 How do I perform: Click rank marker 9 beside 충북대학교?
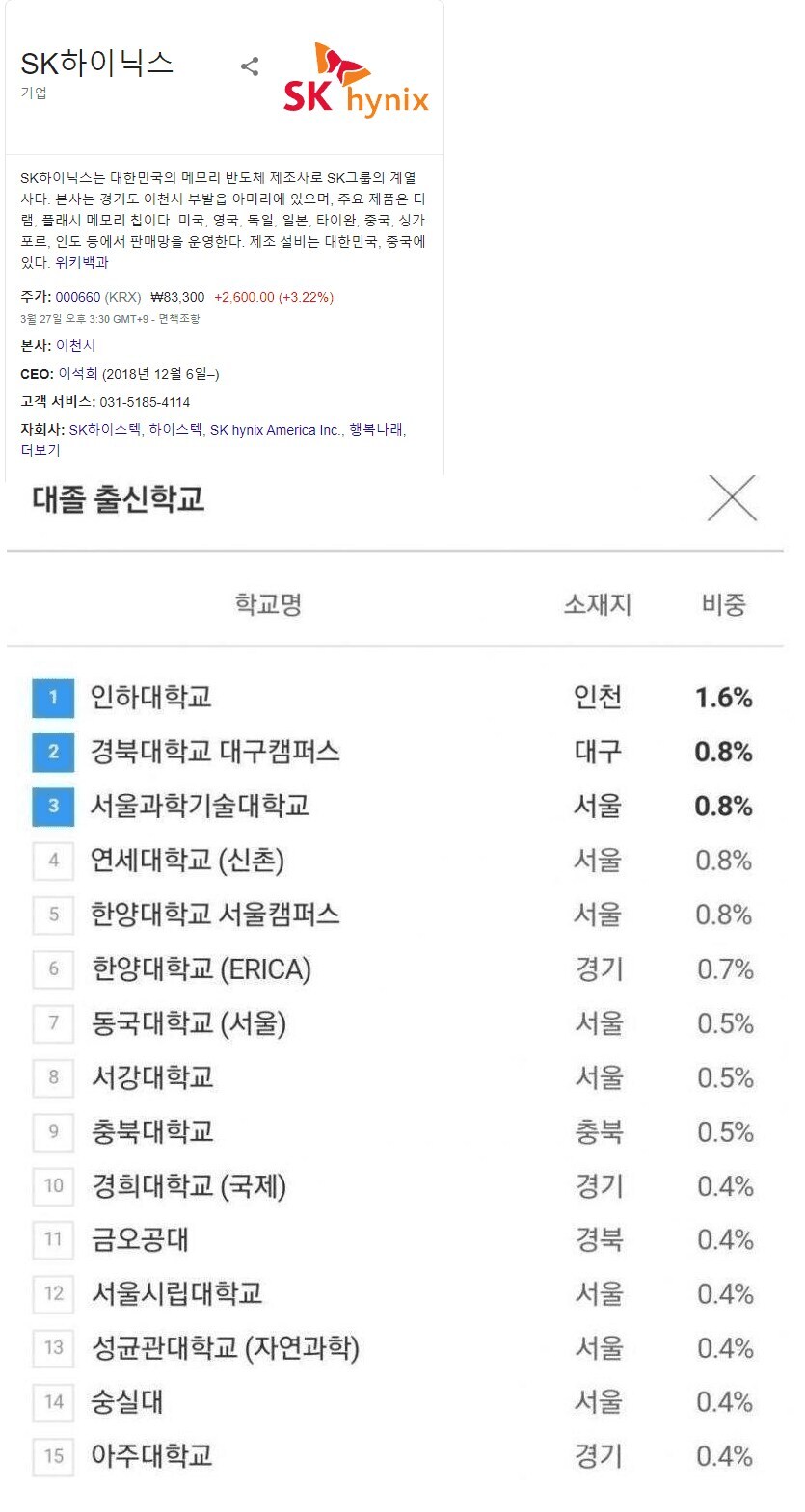(x=54, y=1132)
